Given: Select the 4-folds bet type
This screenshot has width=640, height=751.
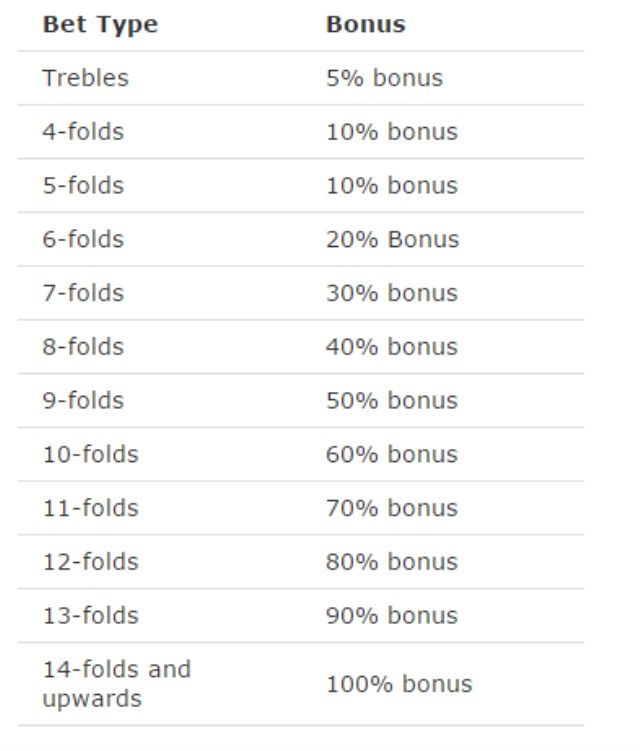Looking at the screenshot, I should pos(83,132).
